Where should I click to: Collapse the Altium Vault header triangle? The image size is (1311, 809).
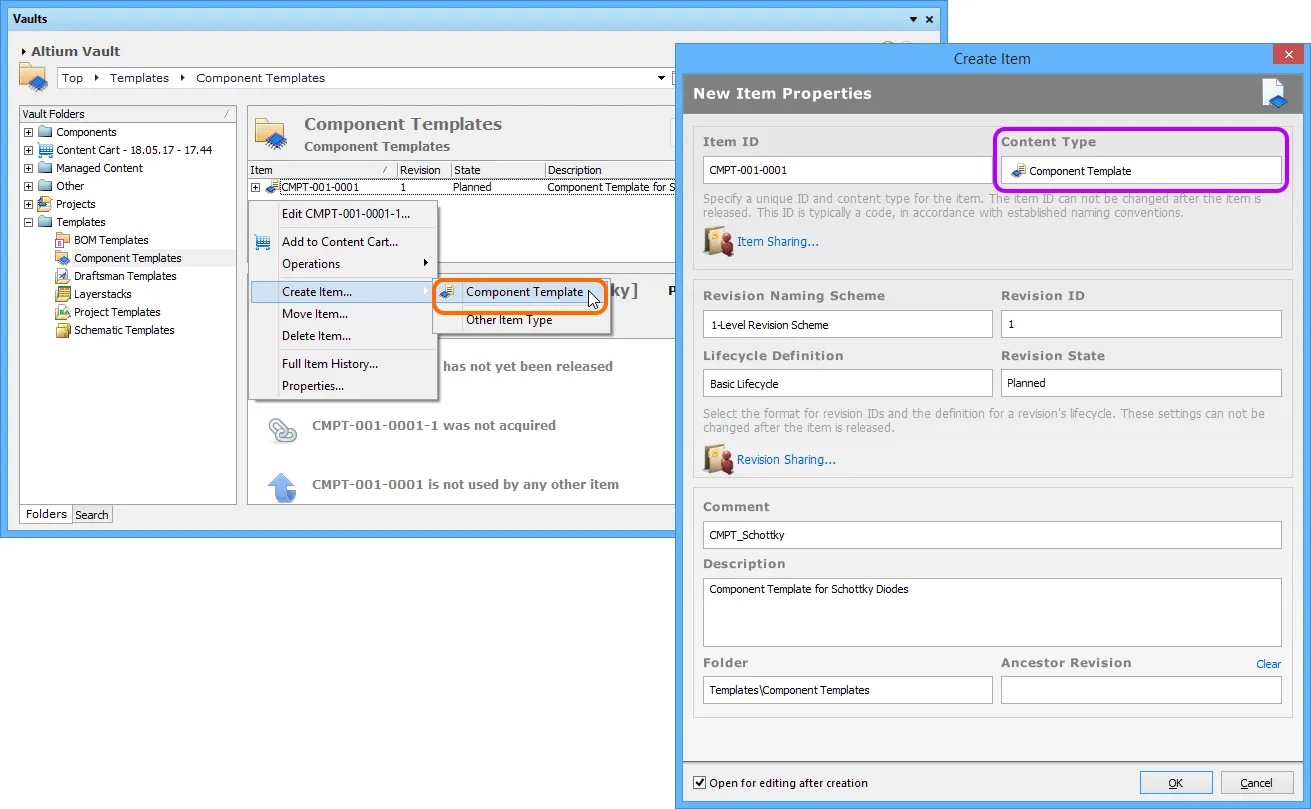coord(24,51)
